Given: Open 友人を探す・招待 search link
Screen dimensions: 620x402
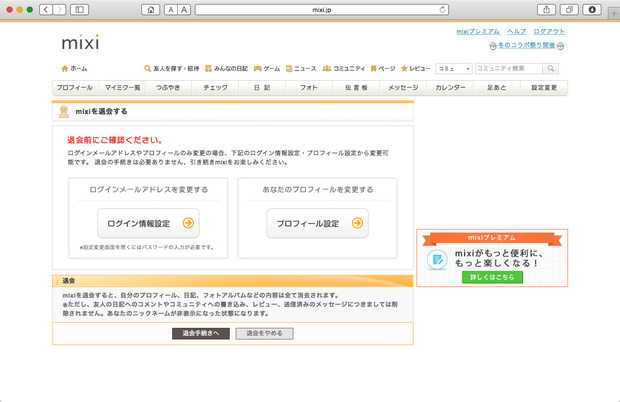Looking at the screenshot, I should pos(171,68).
